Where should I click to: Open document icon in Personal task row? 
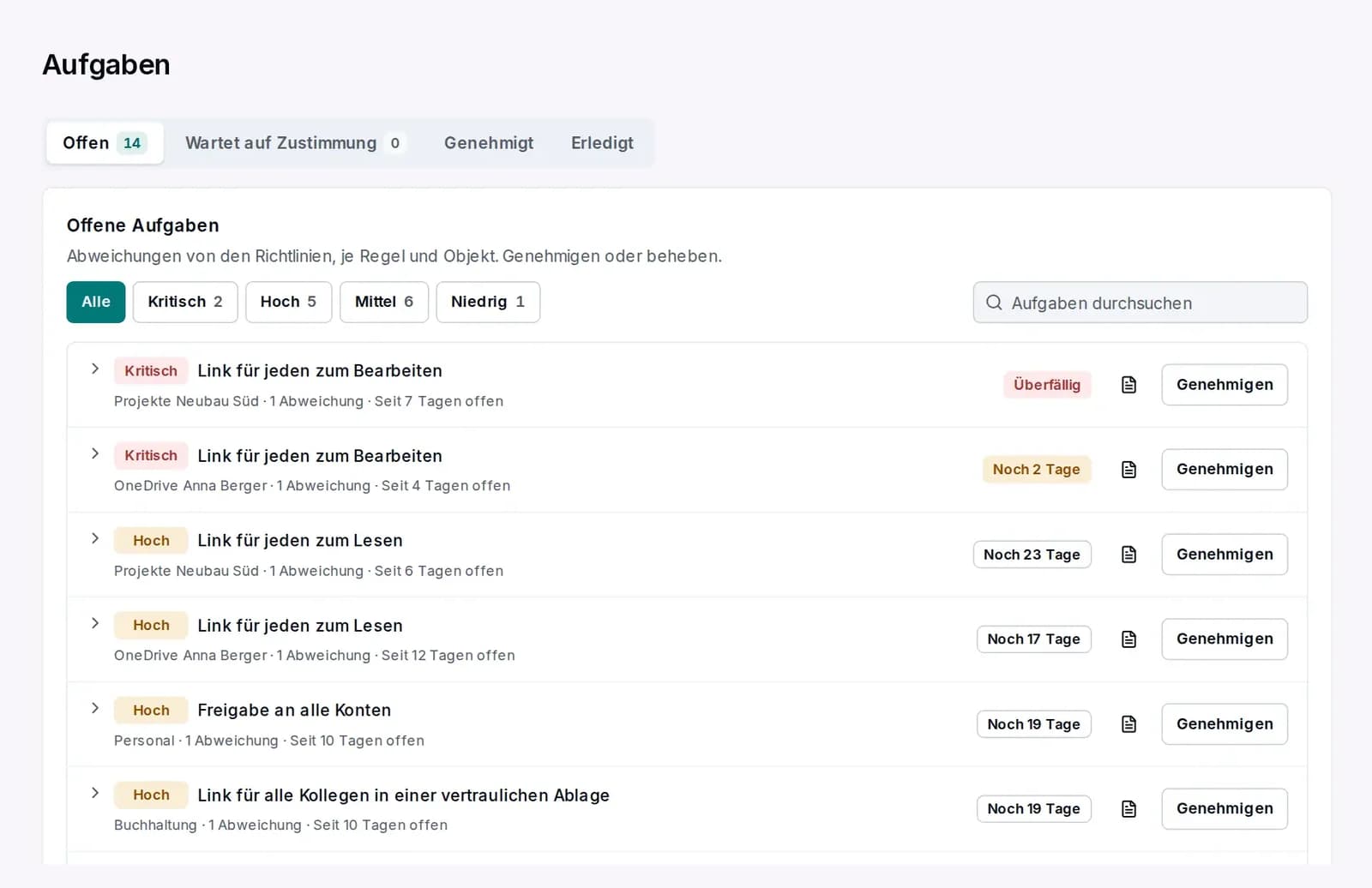(1128, 724)
